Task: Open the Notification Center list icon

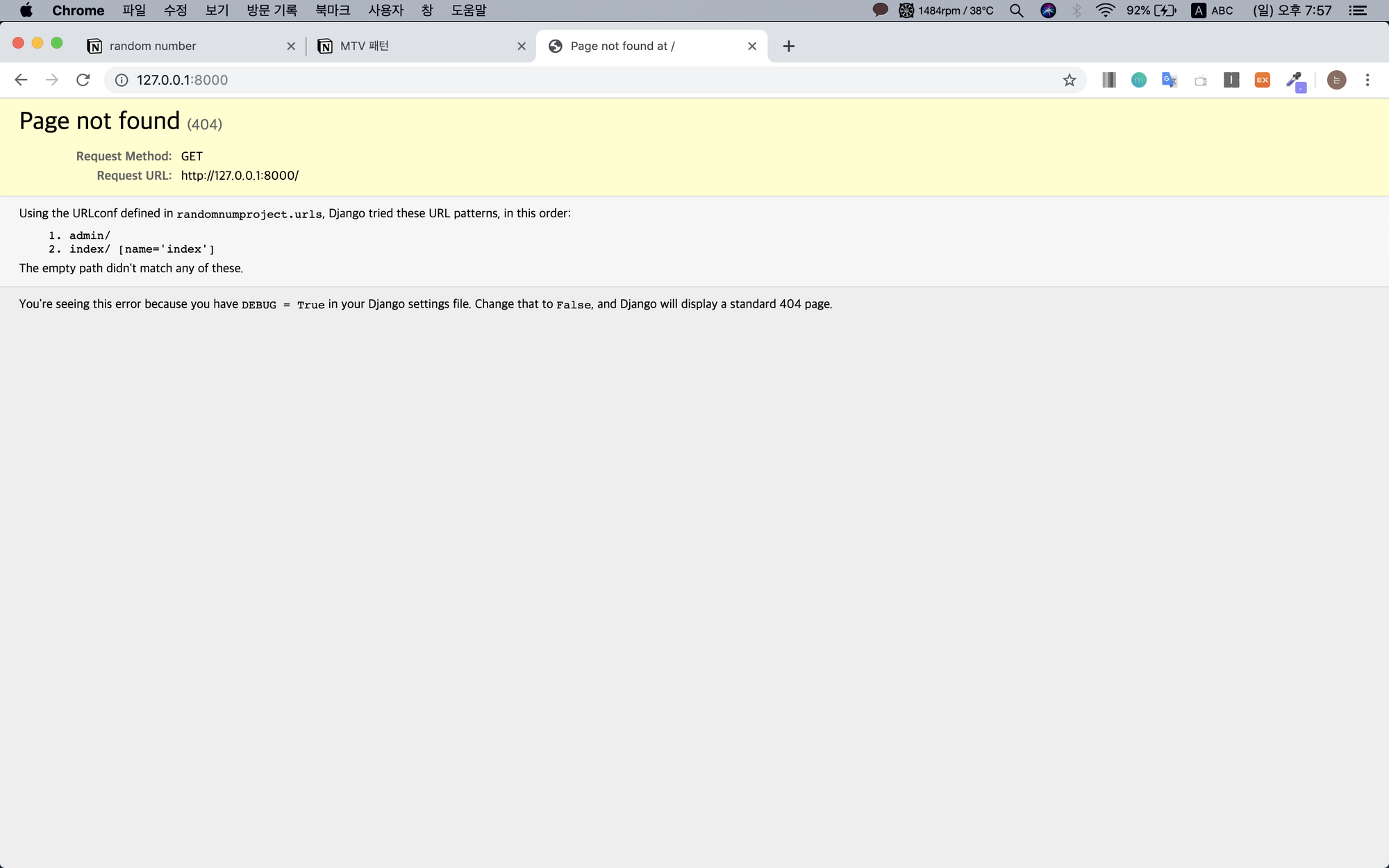Action: [1358, 10]
